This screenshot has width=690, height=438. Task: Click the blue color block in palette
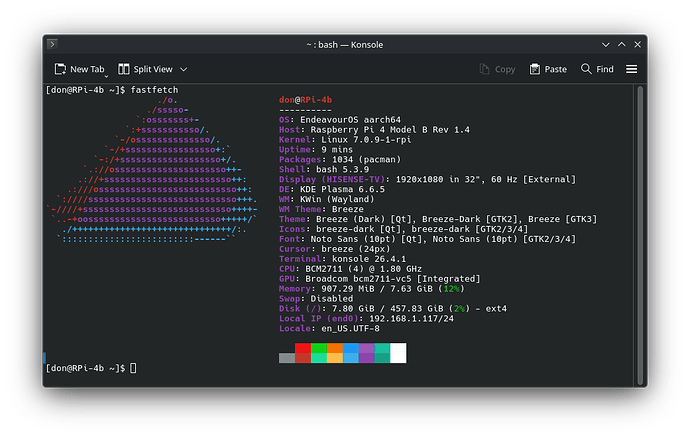(351, 348)
